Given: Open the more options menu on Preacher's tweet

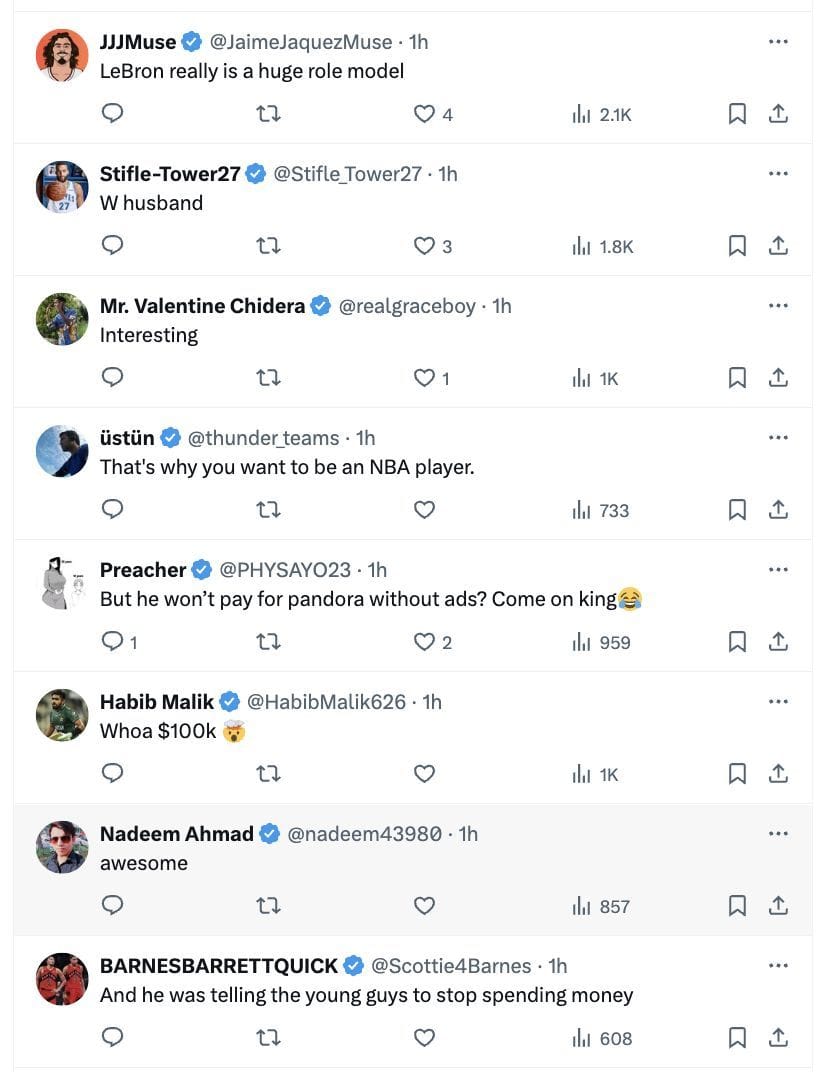Looking at the screenshot, I should pos(778,568).
